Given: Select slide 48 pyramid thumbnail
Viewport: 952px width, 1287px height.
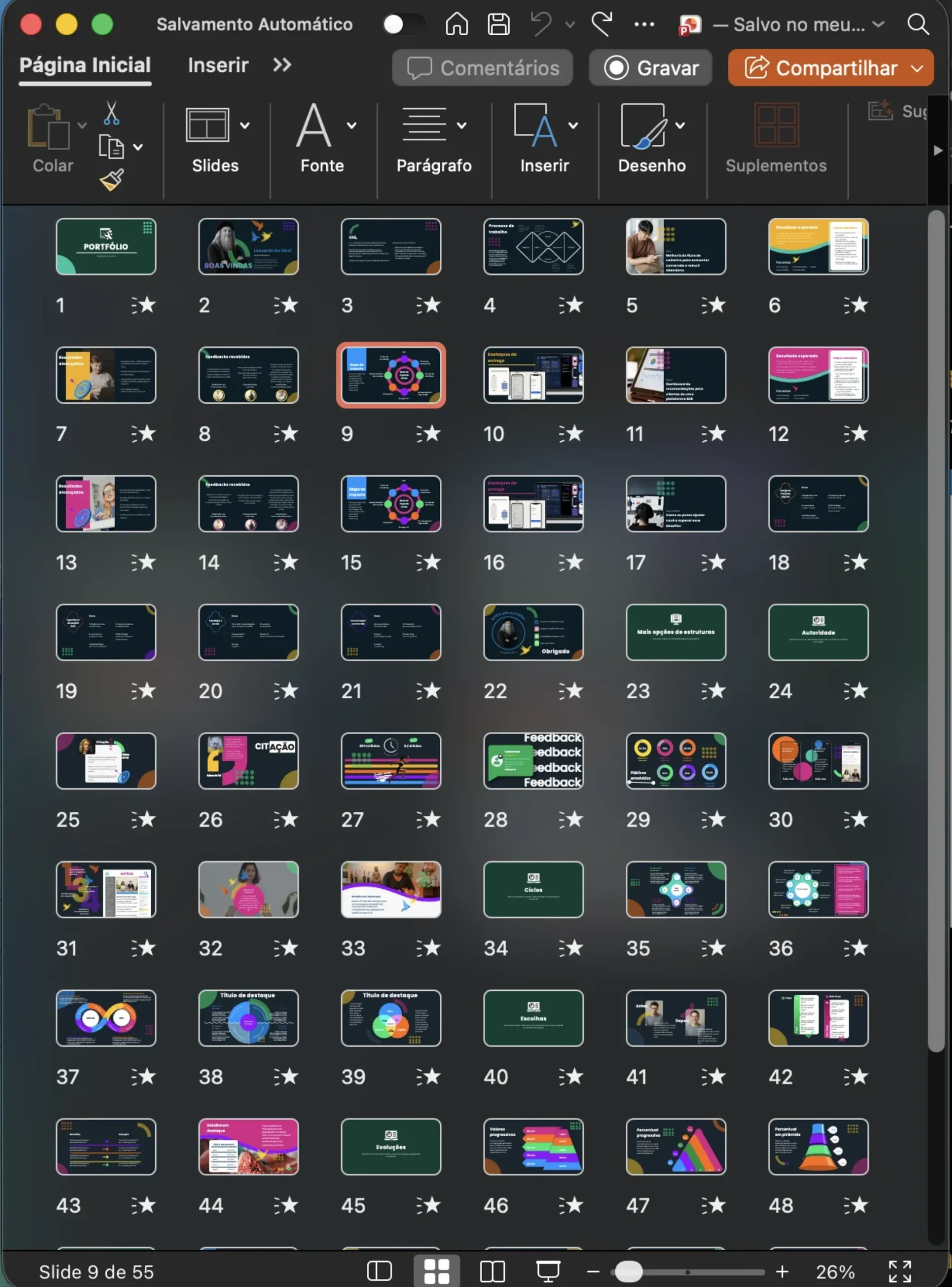Looking at the screenshot, I should (x=818, y=1146).
